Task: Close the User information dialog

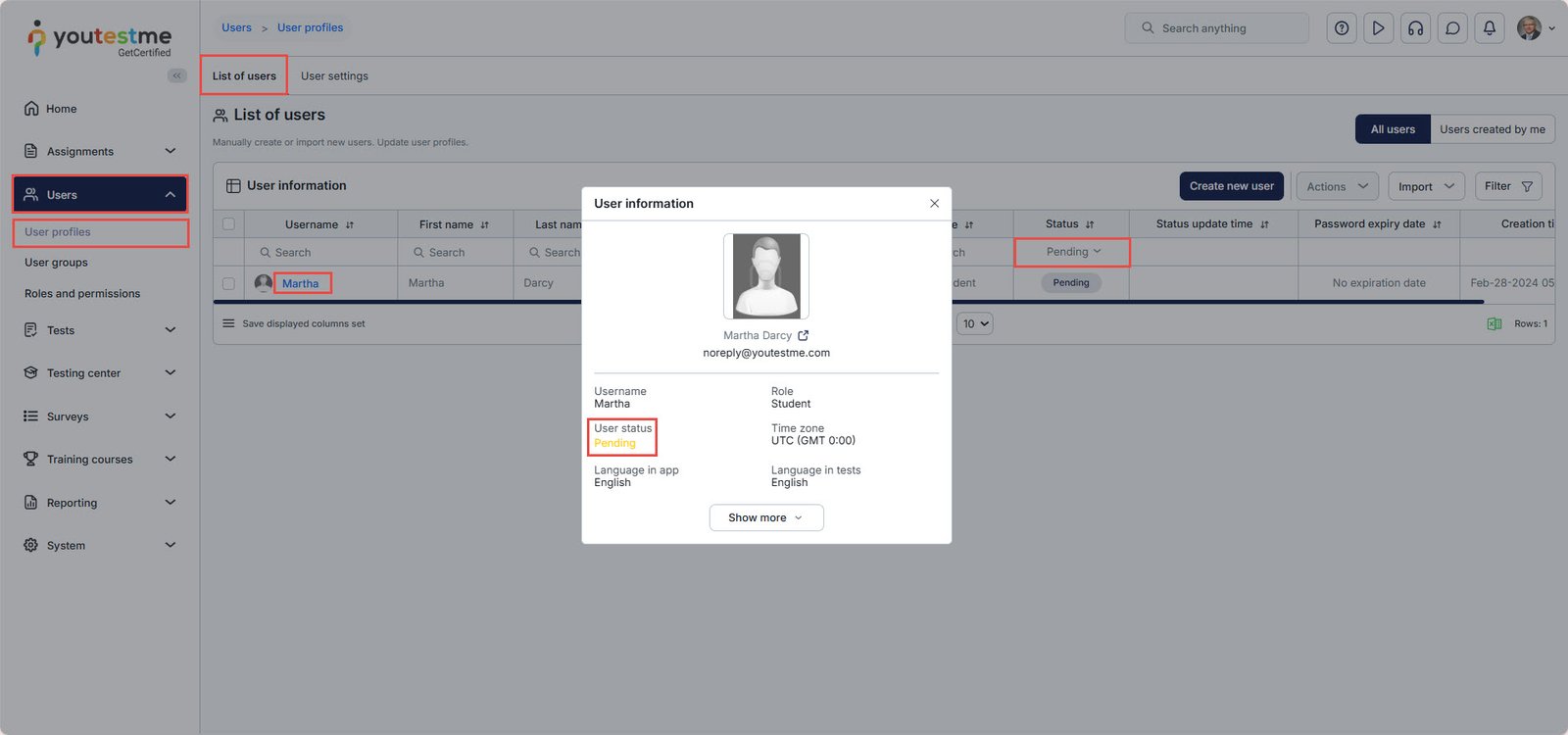Action: (934, 204)
